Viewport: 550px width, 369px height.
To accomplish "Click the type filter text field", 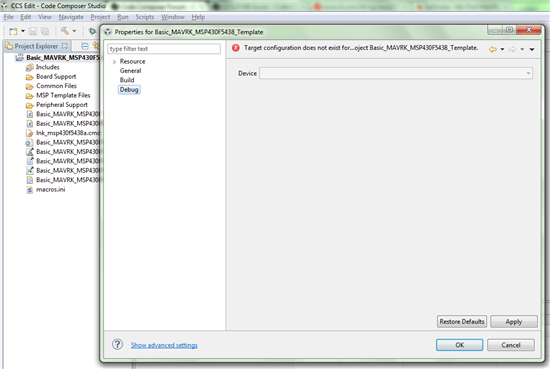I will (x=164, y=49).
